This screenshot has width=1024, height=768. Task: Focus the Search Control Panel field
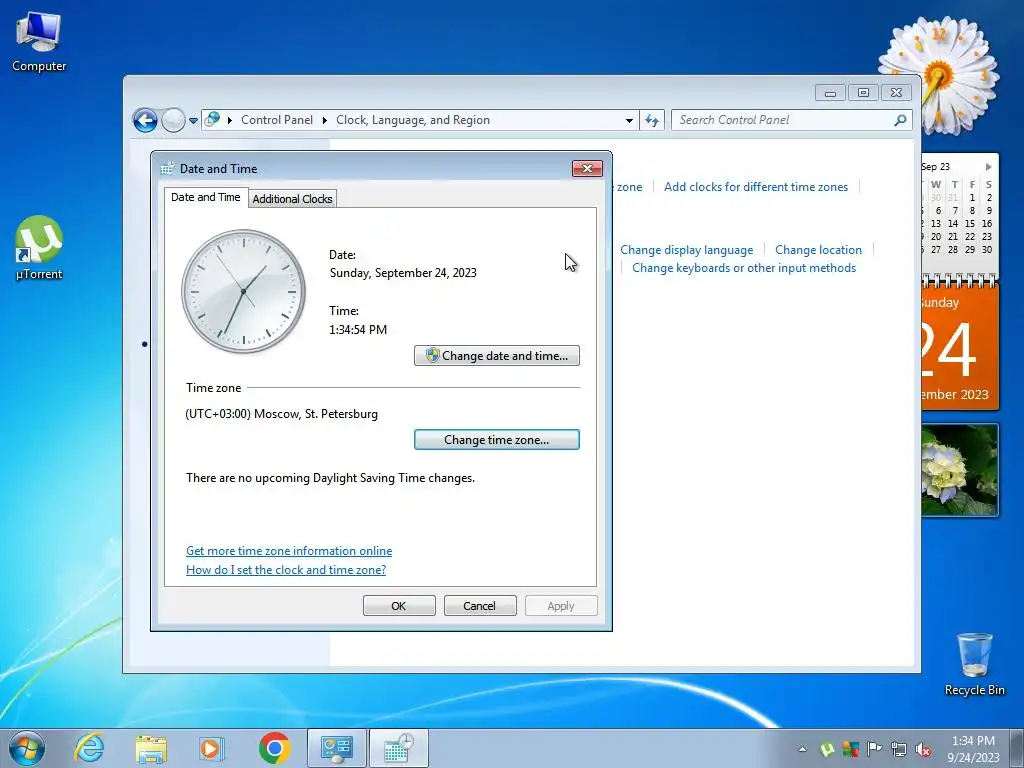point(784,120)
